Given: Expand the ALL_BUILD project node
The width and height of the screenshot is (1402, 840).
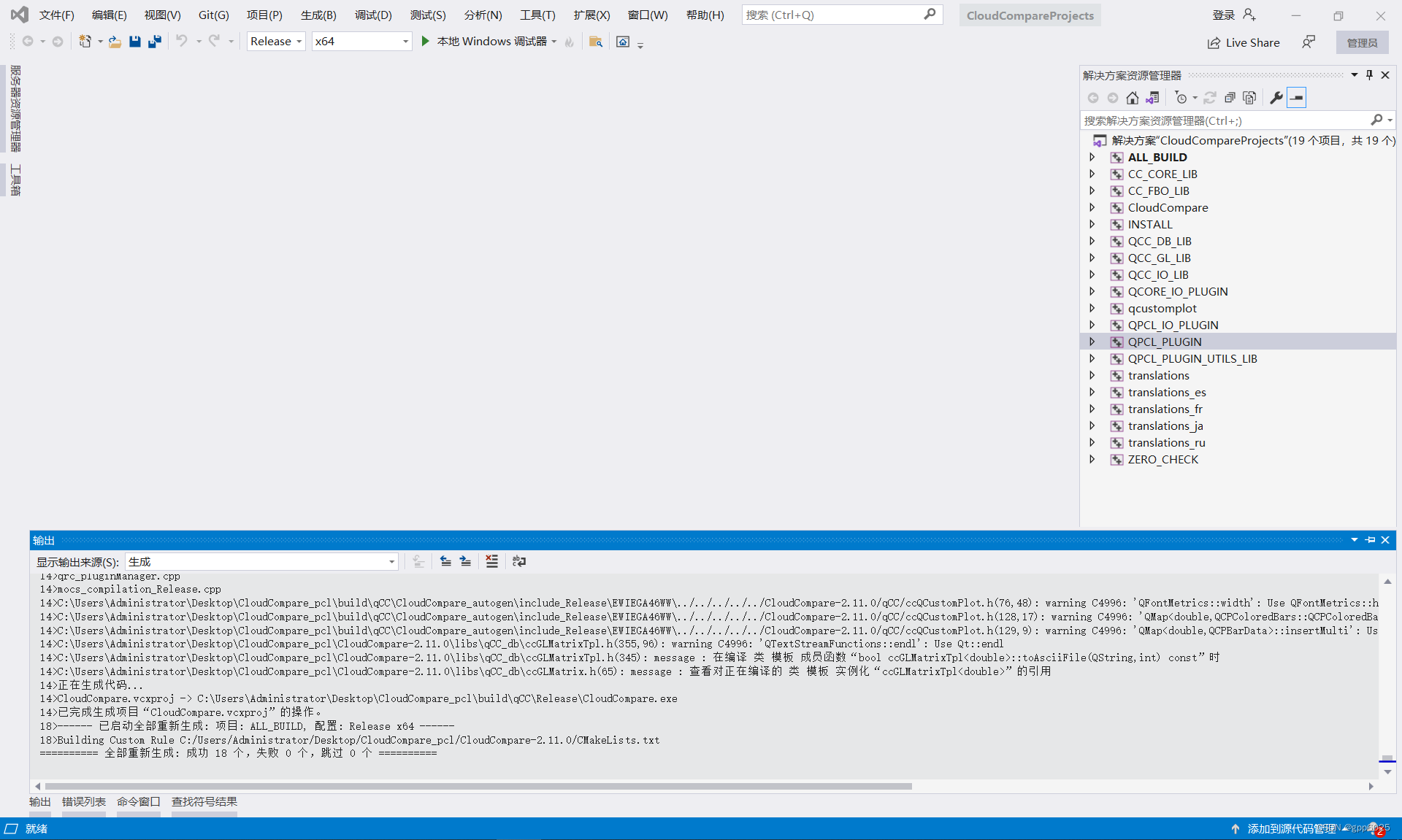Looking at the screenshot, I should 1092,157.
